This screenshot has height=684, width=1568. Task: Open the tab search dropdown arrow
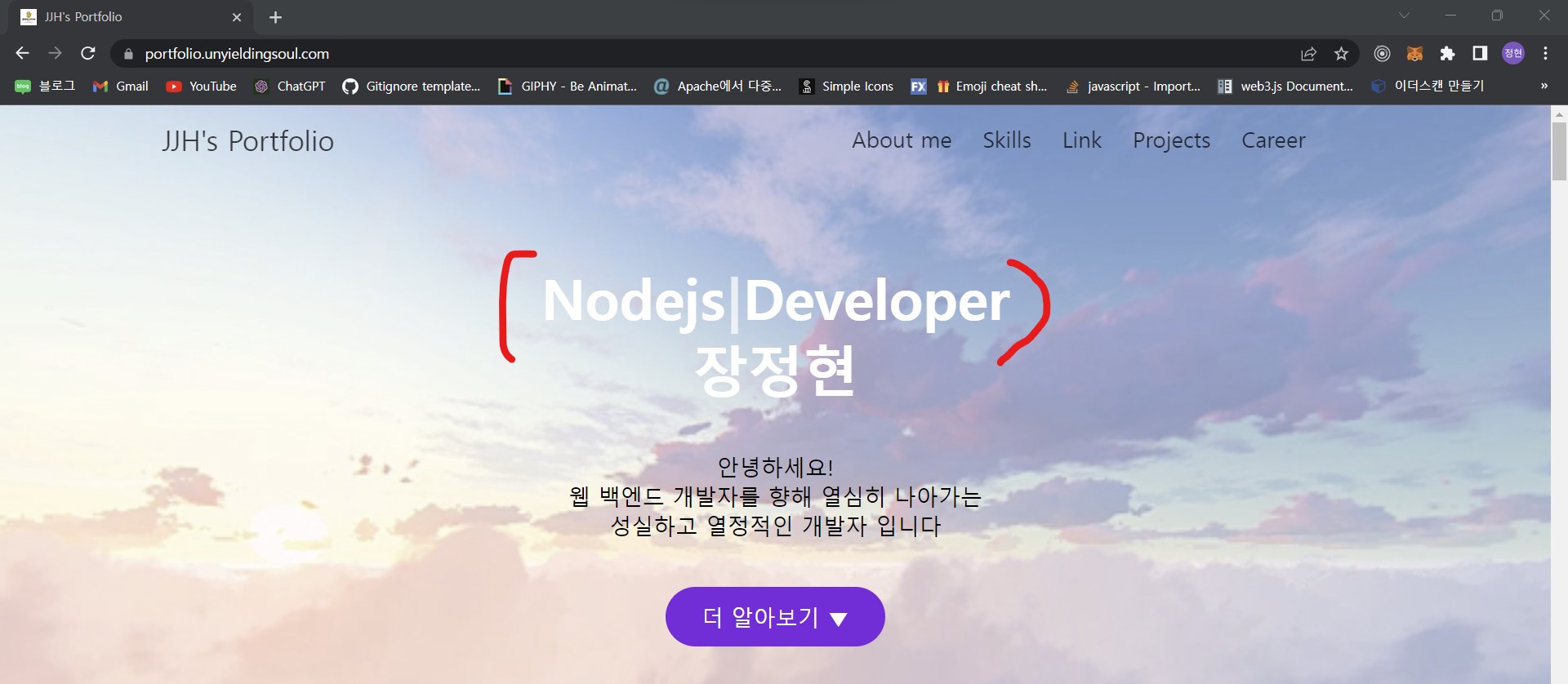1404,16
